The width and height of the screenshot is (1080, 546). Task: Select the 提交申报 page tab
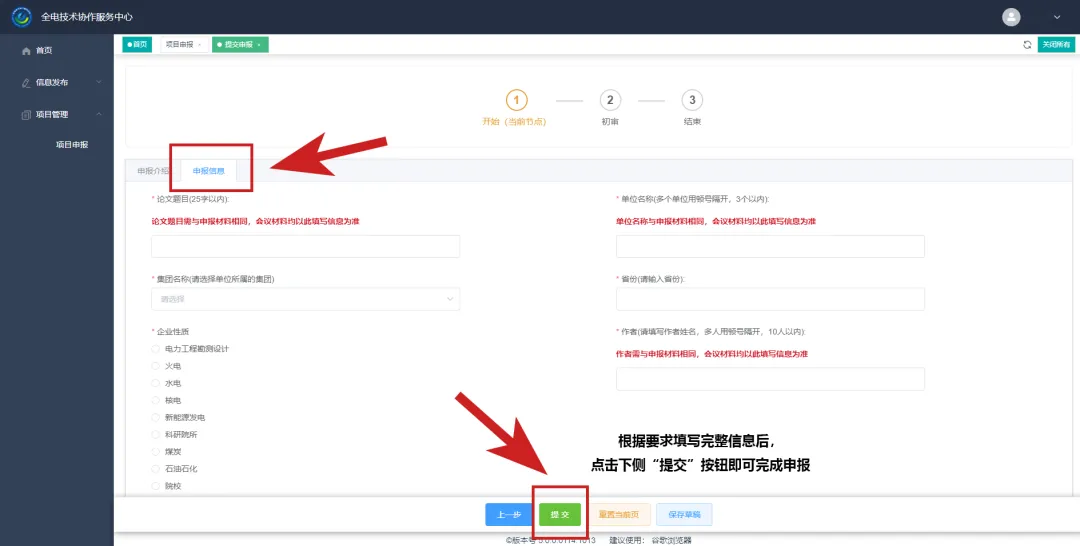pos(240,45)
